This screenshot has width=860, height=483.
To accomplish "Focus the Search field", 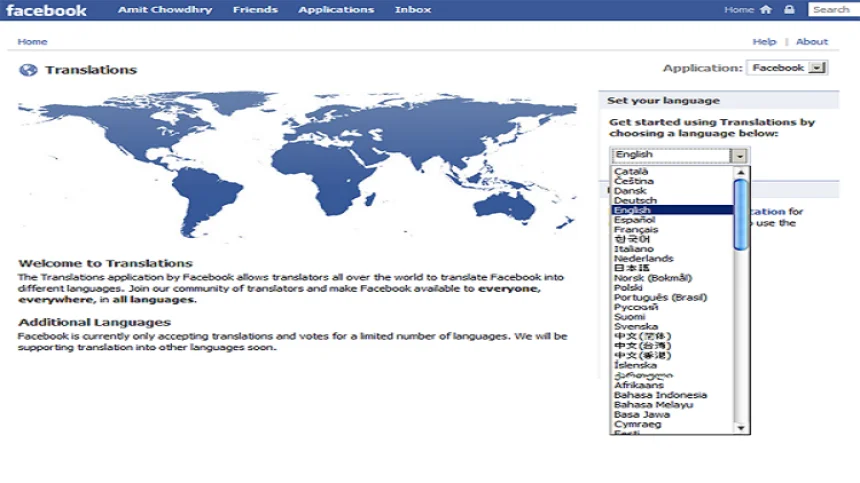I will click(x=834, y=9).
